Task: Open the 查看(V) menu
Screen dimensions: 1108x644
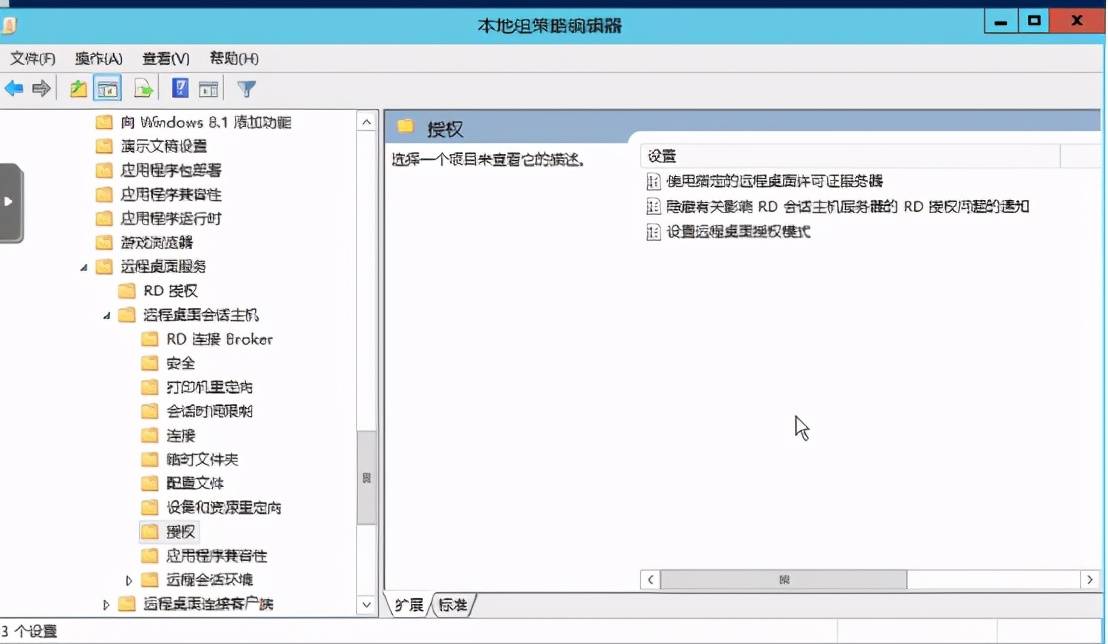Action: (x=166, y=59)
